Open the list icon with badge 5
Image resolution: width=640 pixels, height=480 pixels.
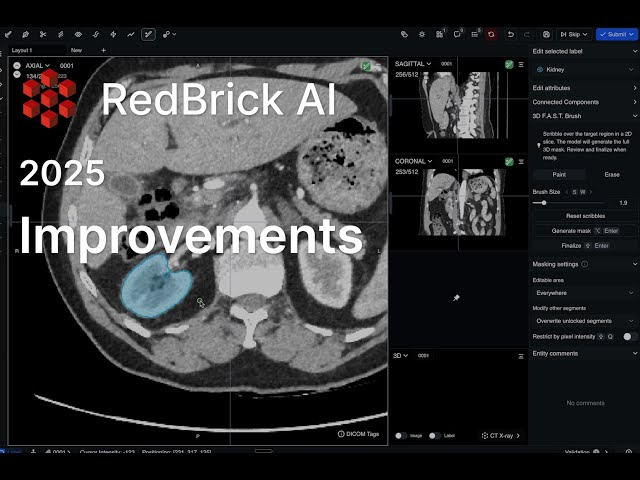point(475,34)
